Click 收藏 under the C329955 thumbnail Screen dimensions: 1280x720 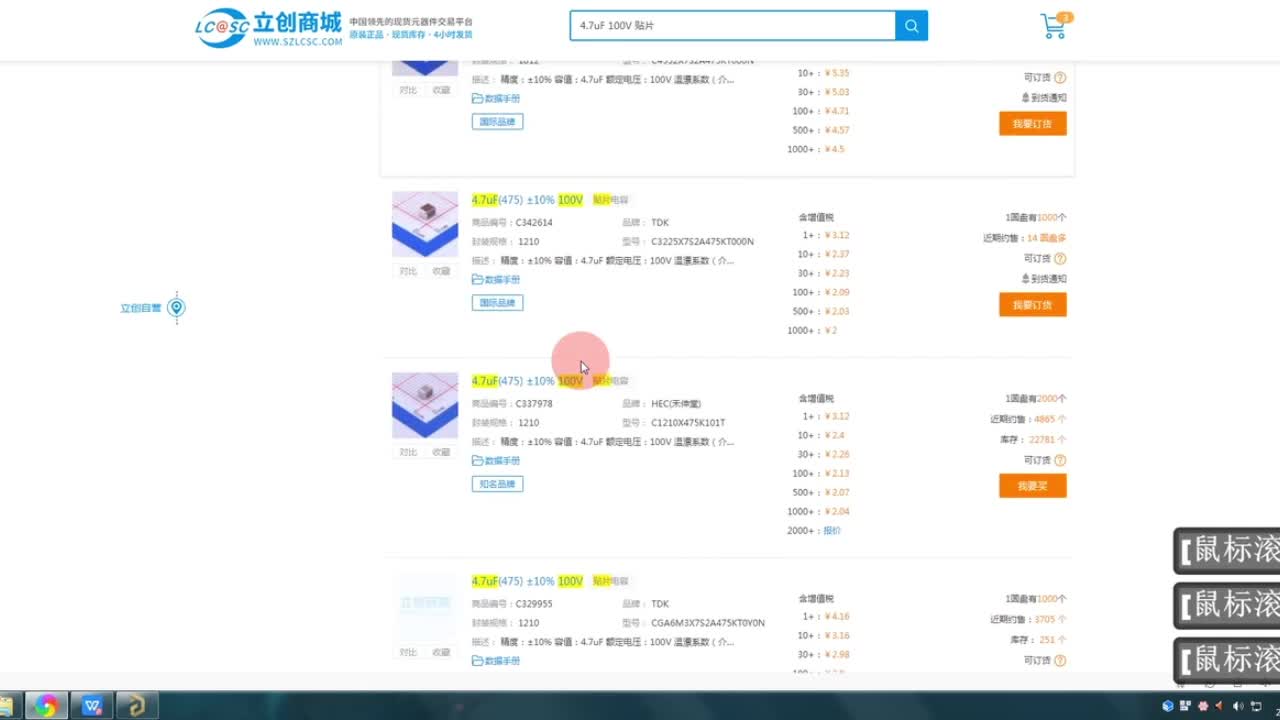click(x=441, y=652)
